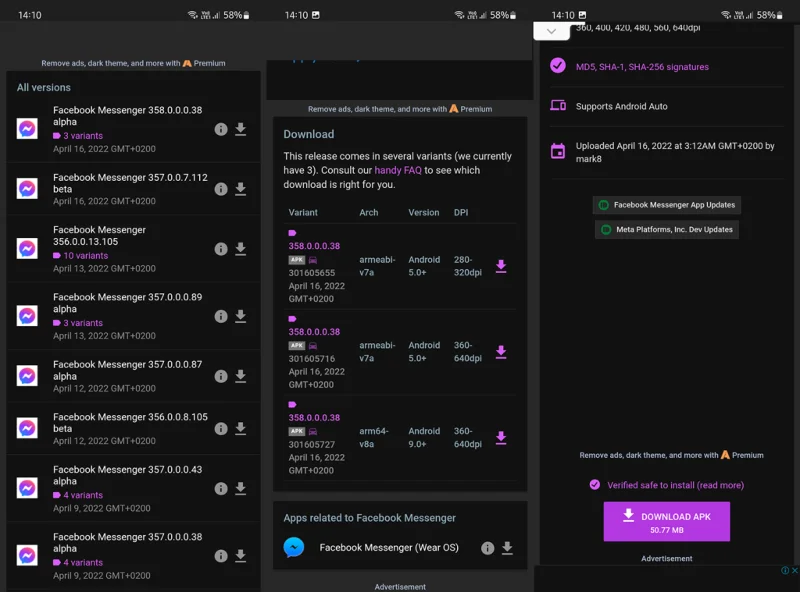The height and width of the screenshot is (592, 800).
Task: Click the image notification icon in middle status bar
Action: point(316,15)
